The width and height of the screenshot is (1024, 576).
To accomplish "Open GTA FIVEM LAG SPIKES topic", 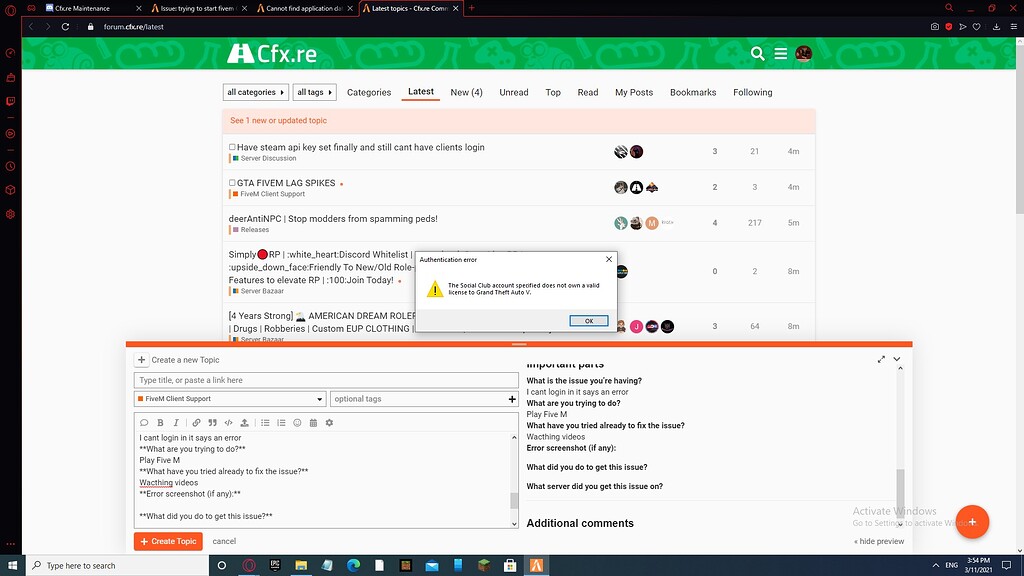I will (286, 183).
